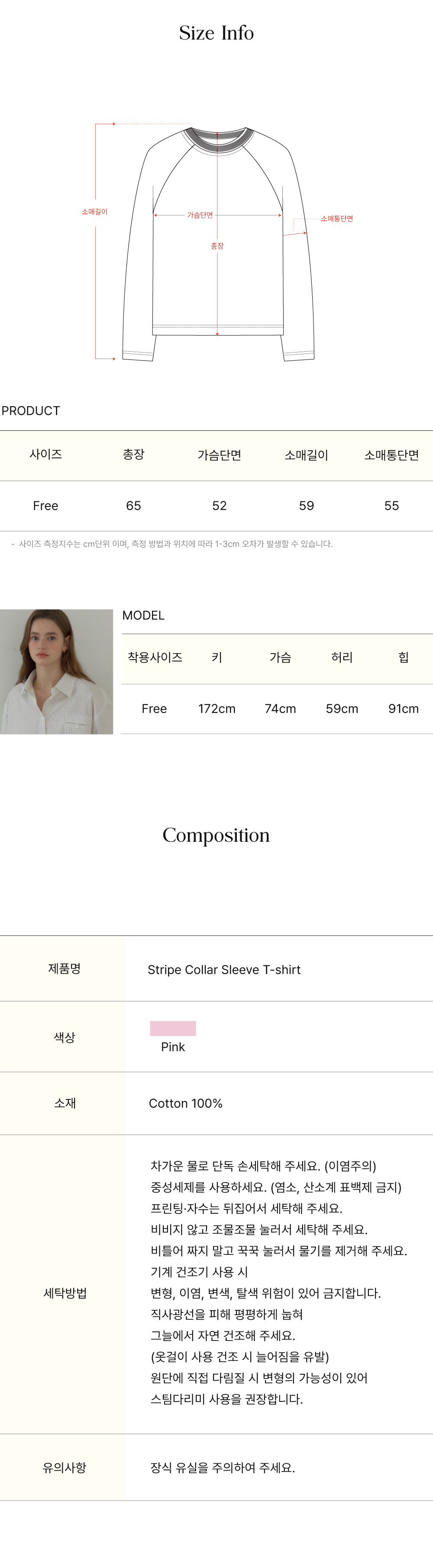Click the red 소매통단면 label beside the diagram
Viewport: 433px width, 1568px height.
337,218
